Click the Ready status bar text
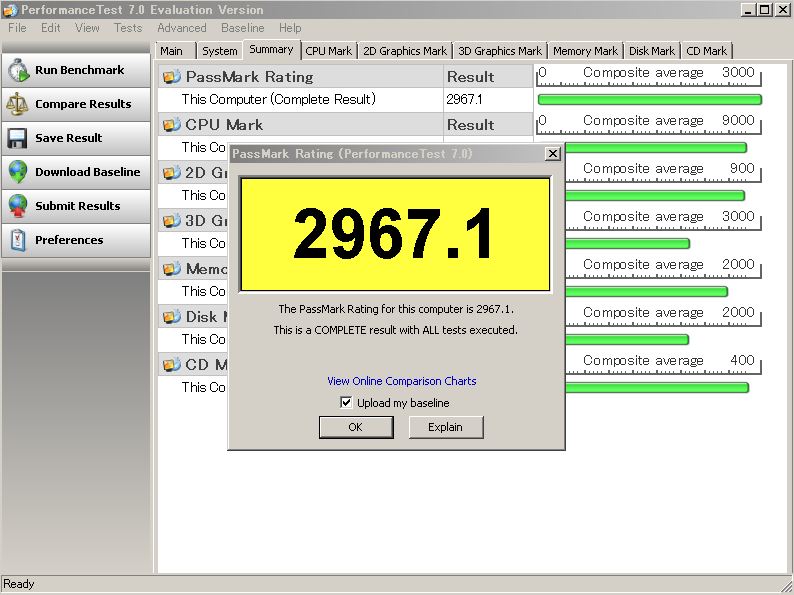The image size is (794, 595). [19, 584]
